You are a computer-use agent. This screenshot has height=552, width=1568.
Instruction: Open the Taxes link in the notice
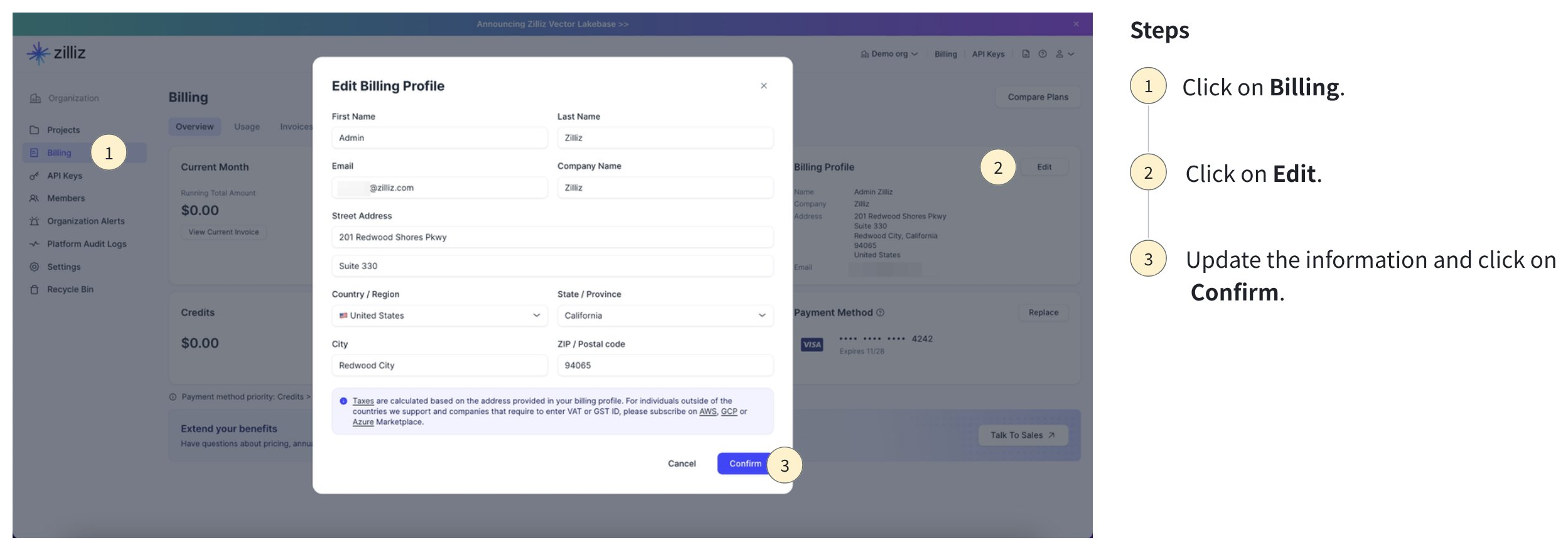pyautogui.click(x=363, y=401)
